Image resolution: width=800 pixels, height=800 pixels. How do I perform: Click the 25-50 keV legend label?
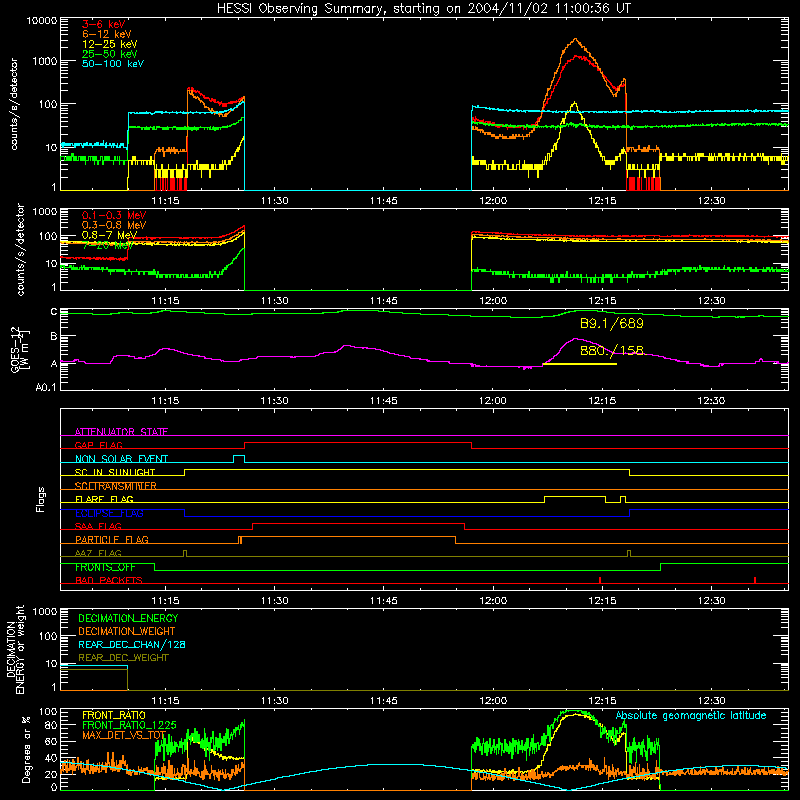[109, 54]
